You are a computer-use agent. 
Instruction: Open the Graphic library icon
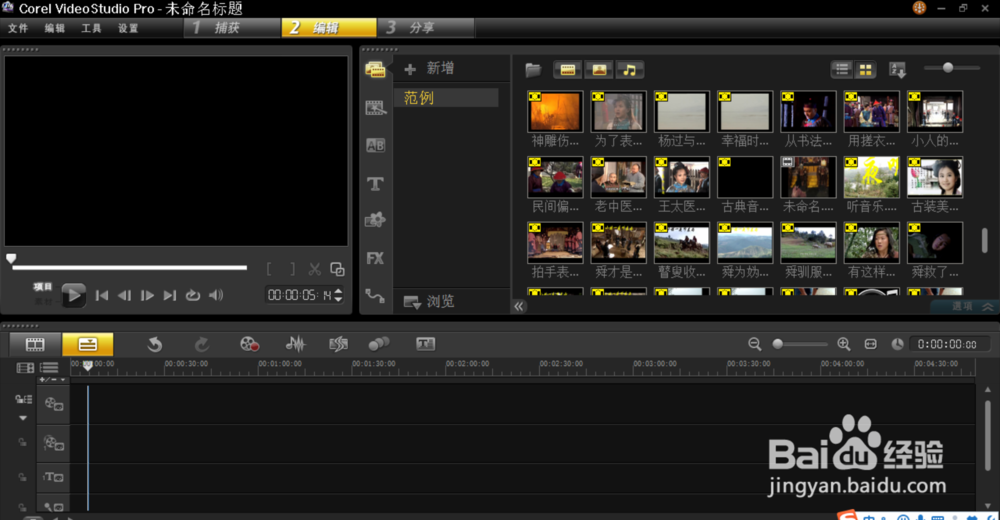[375, 220]
